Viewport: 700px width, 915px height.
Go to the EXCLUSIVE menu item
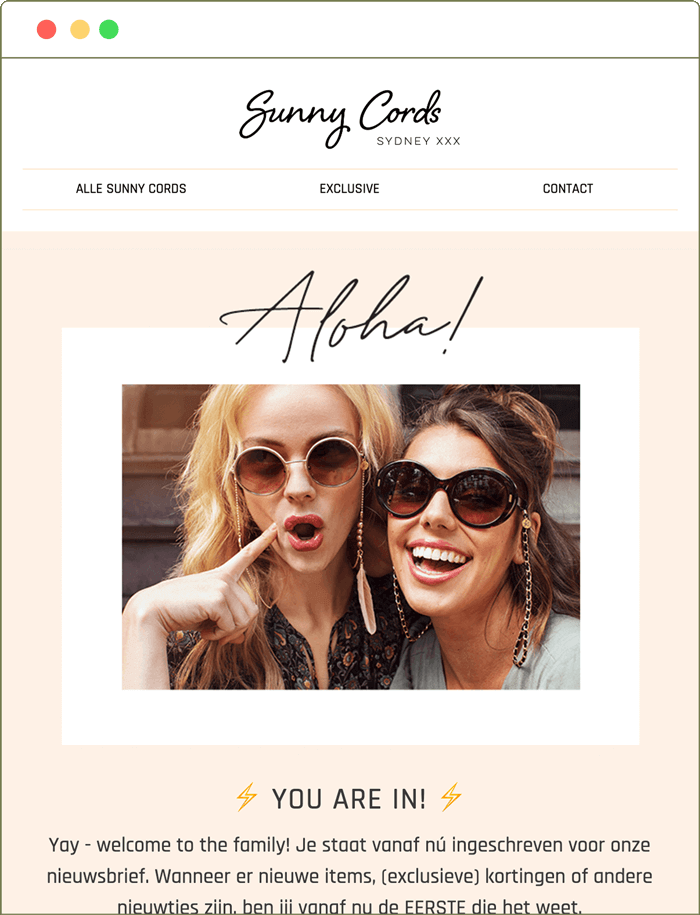(349, 188)
